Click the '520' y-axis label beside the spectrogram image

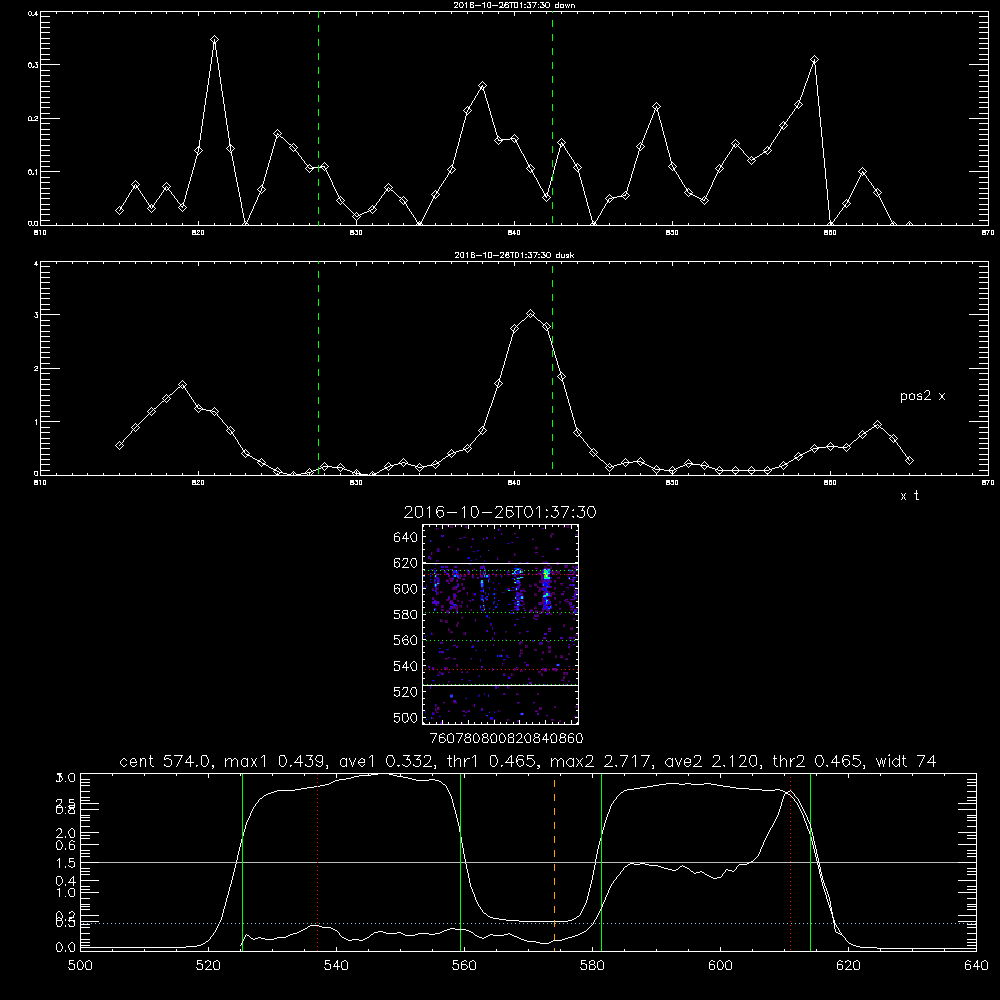click(x=406, y=692)
